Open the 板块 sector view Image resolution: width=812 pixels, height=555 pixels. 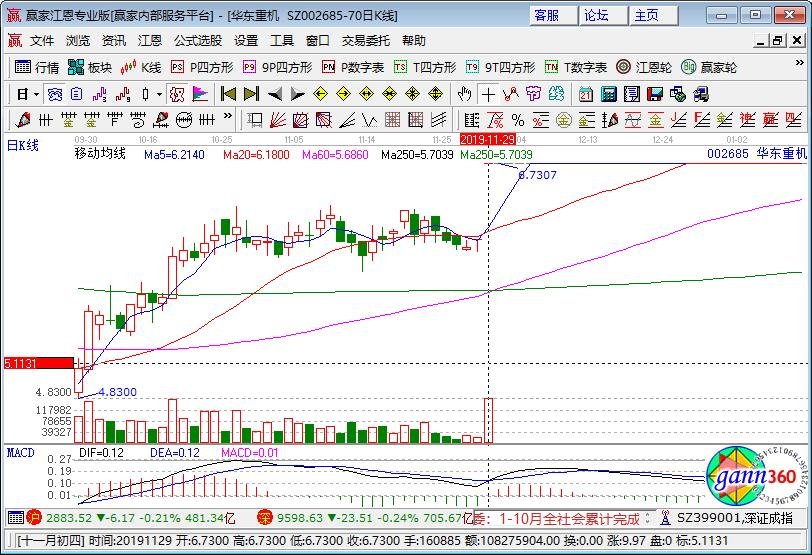point(90,67)
